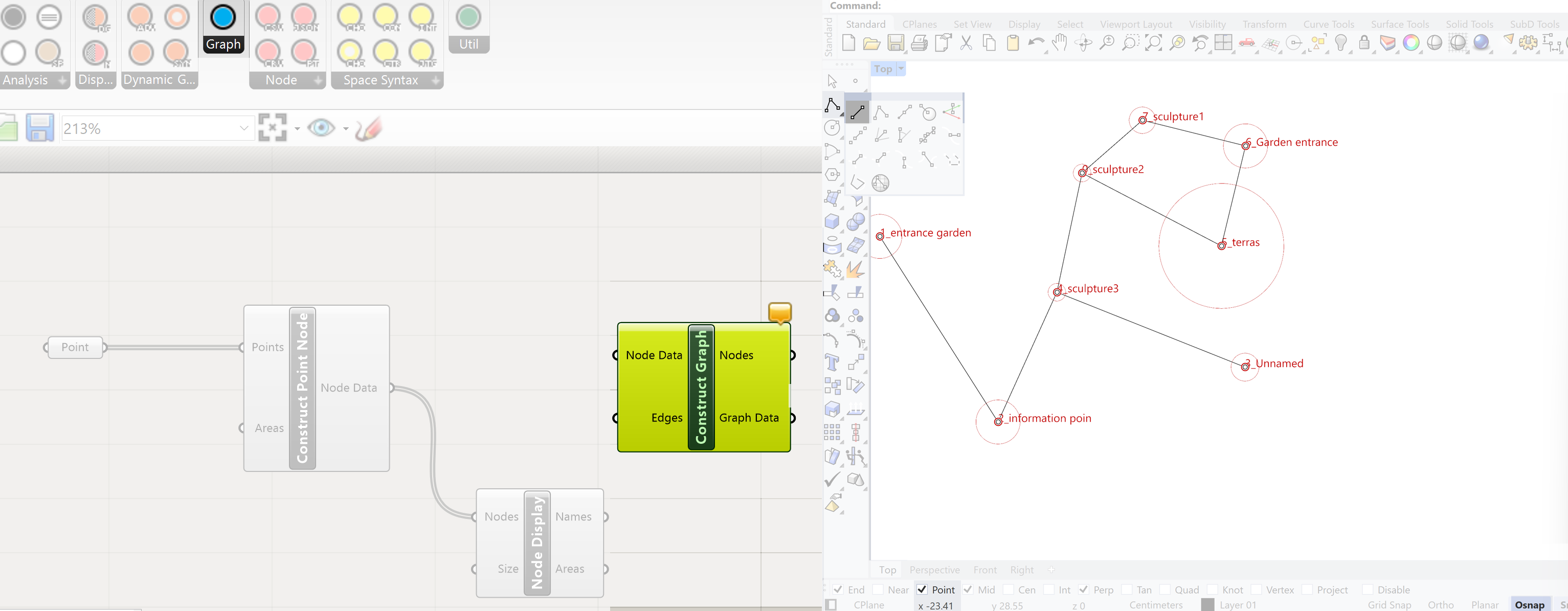
Task: Click the Zoom Extents icon
Action: click(x=1153, y=42)
